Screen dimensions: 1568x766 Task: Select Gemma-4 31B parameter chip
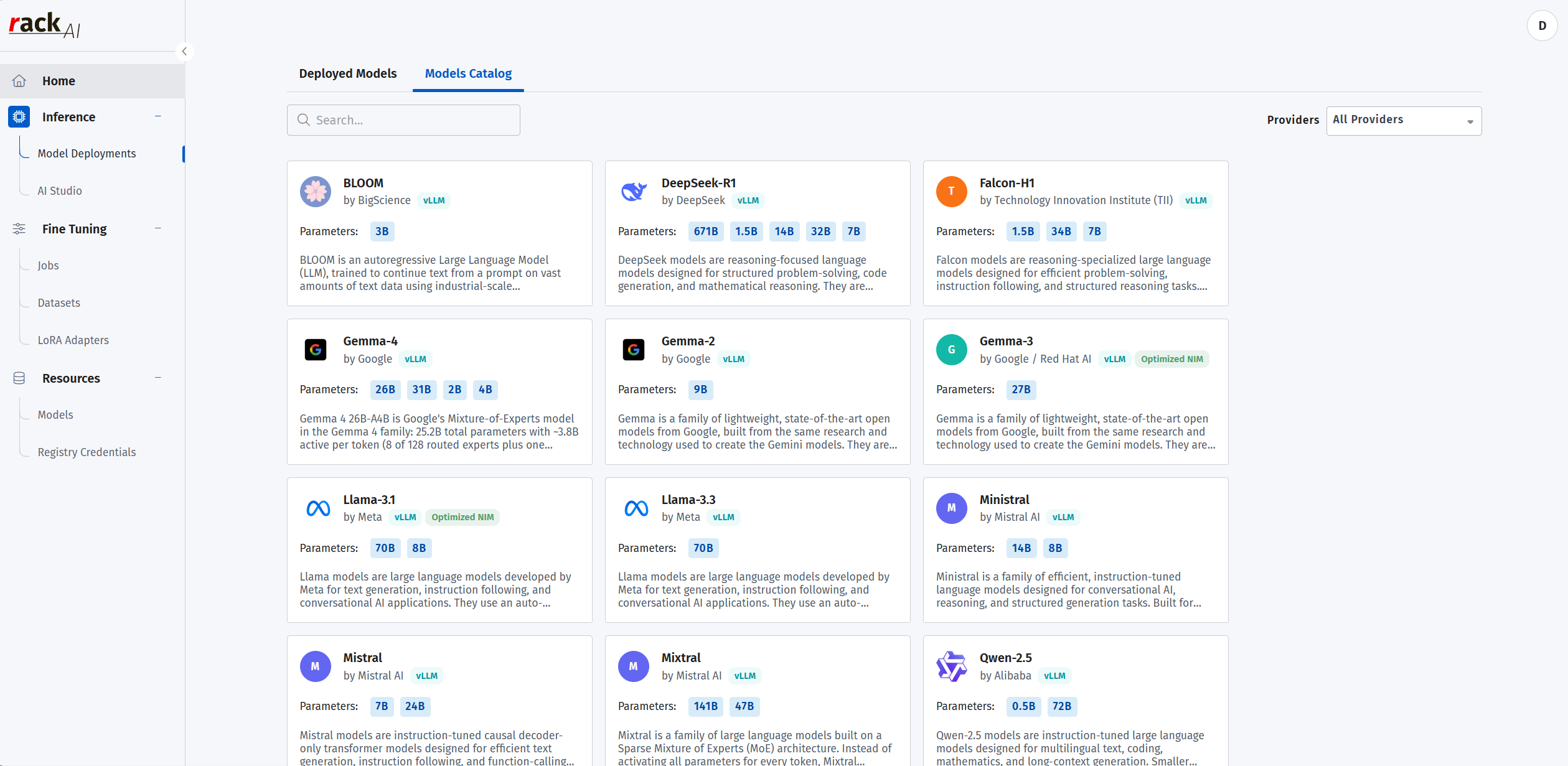pos(421,390)
